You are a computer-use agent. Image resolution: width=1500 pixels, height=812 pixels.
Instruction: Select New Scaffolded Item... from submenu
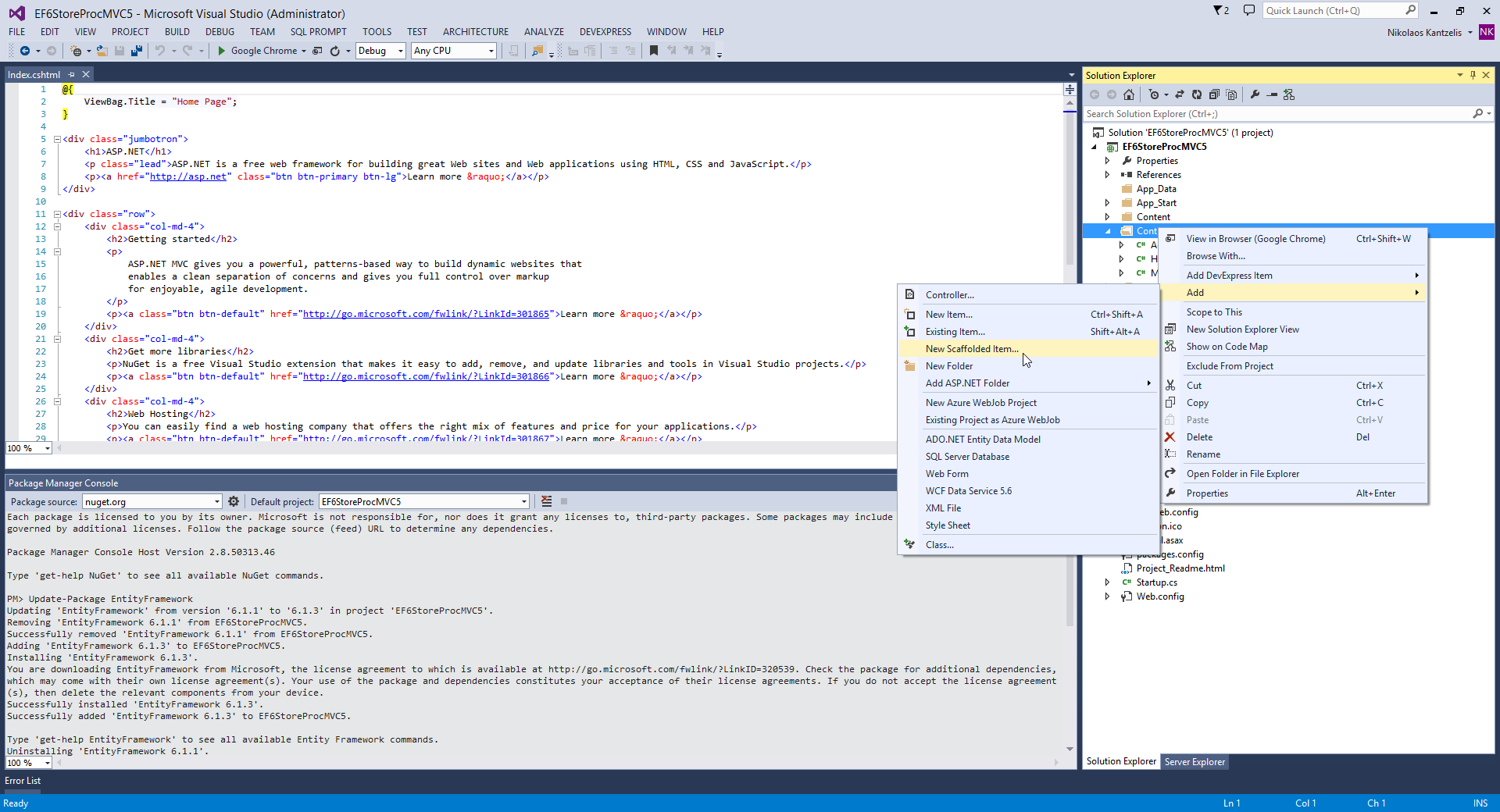[1028, 349]
